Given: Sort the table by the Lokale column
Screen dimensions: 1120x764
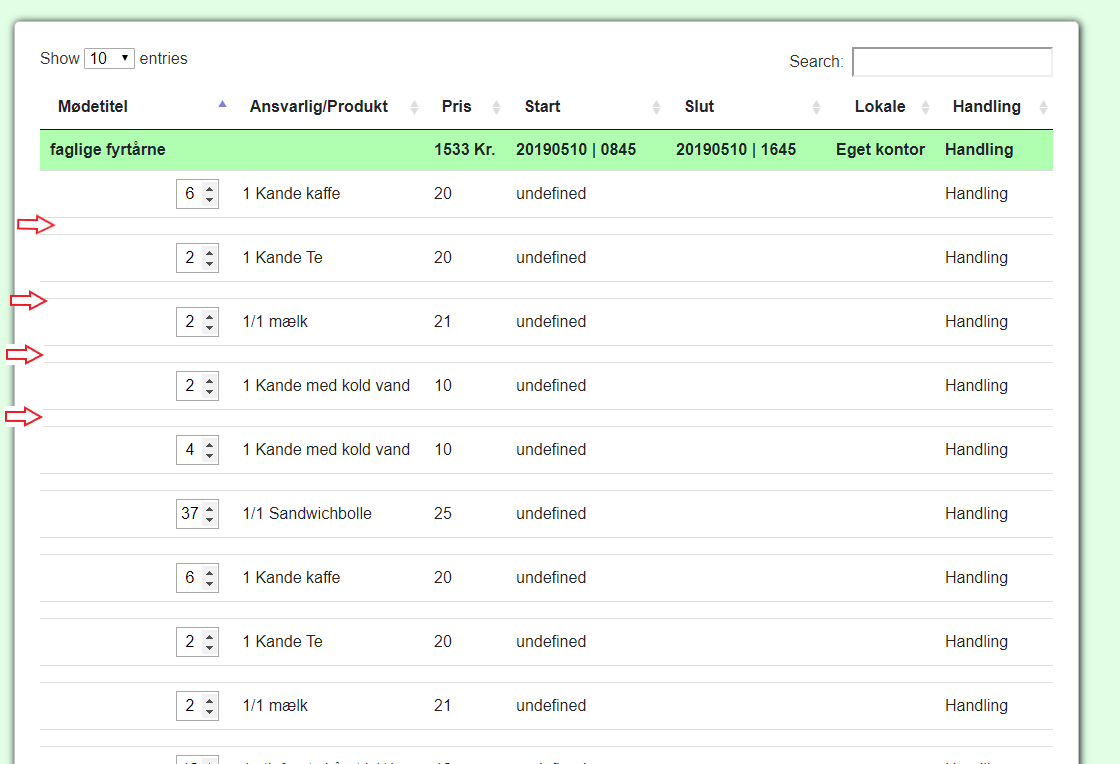Looking at the screenshot, I should (x=879, y=106).
